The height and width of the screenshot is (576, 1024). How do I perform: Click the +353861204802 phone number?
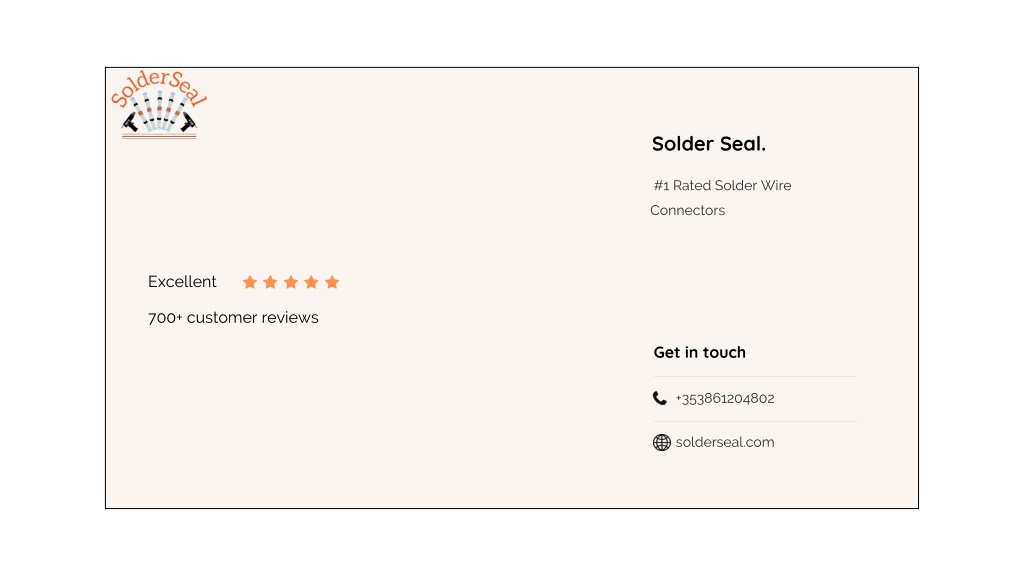click(725, 398)
